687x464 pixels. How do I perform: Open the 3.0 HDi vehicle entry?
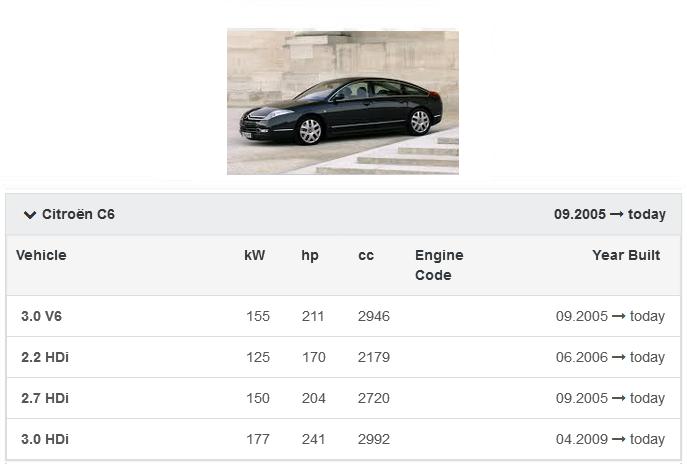pos(45,440)
